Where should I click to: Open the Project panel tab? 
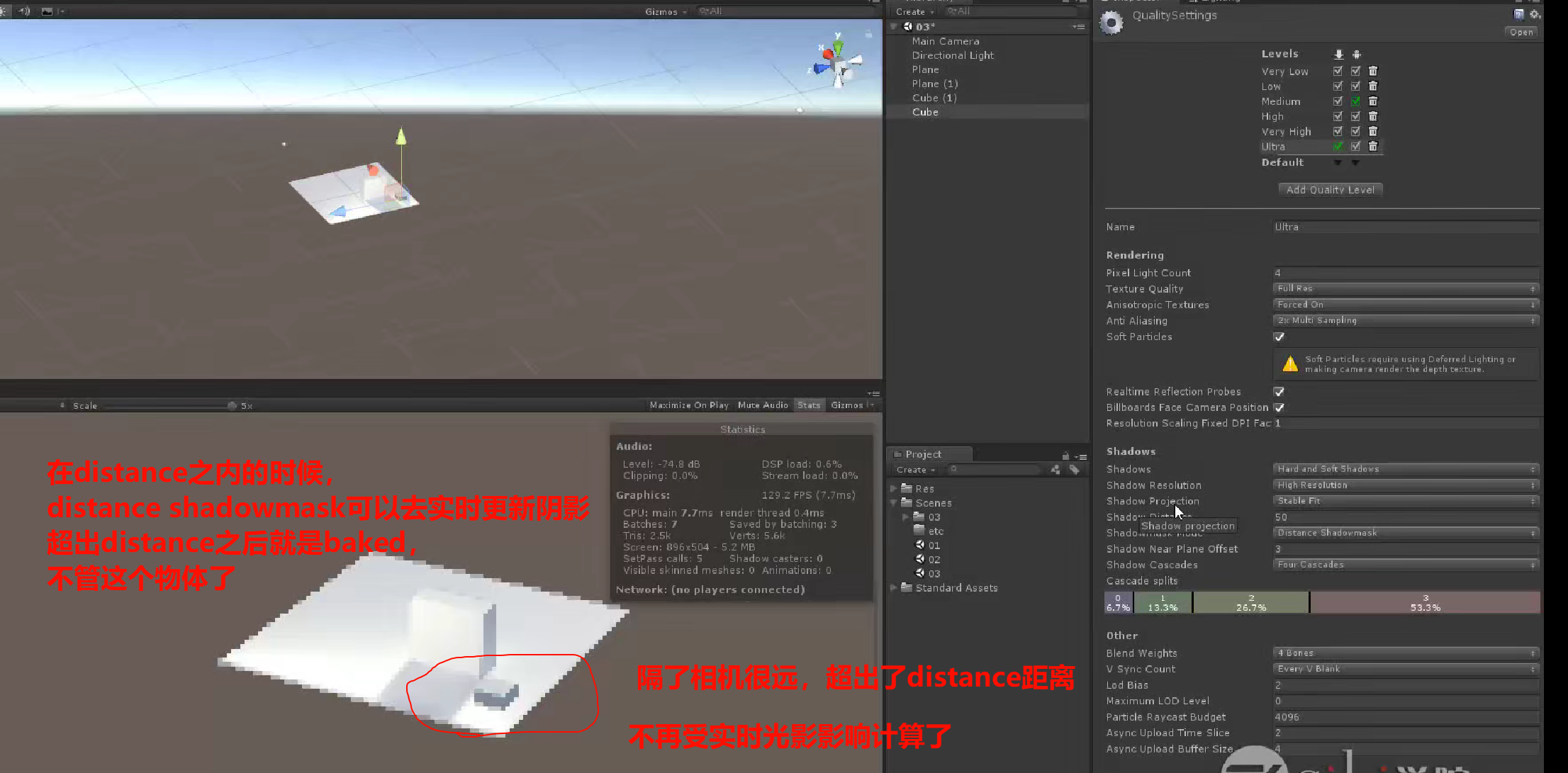coord(923,454)
